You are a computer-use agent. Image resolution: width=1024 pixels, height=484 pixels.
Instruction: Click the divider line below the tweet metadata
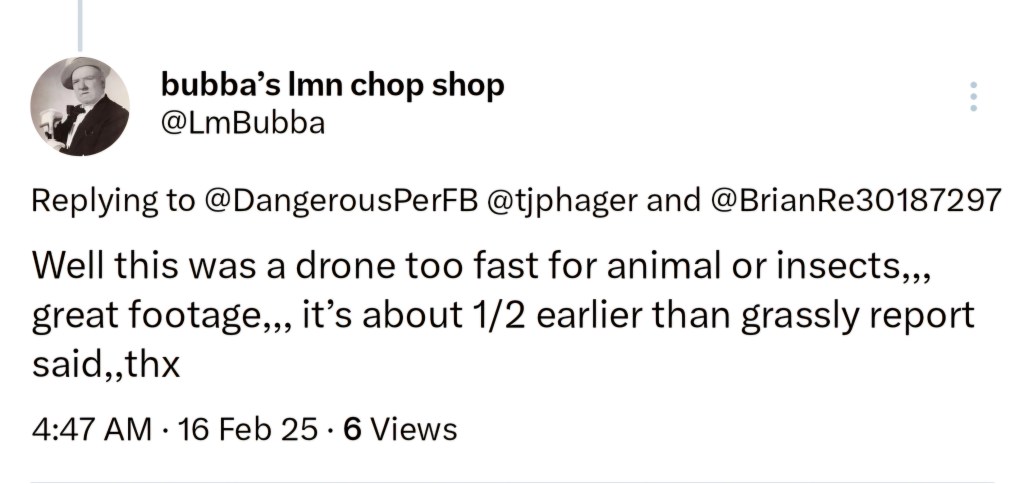[x=513, y=482]
